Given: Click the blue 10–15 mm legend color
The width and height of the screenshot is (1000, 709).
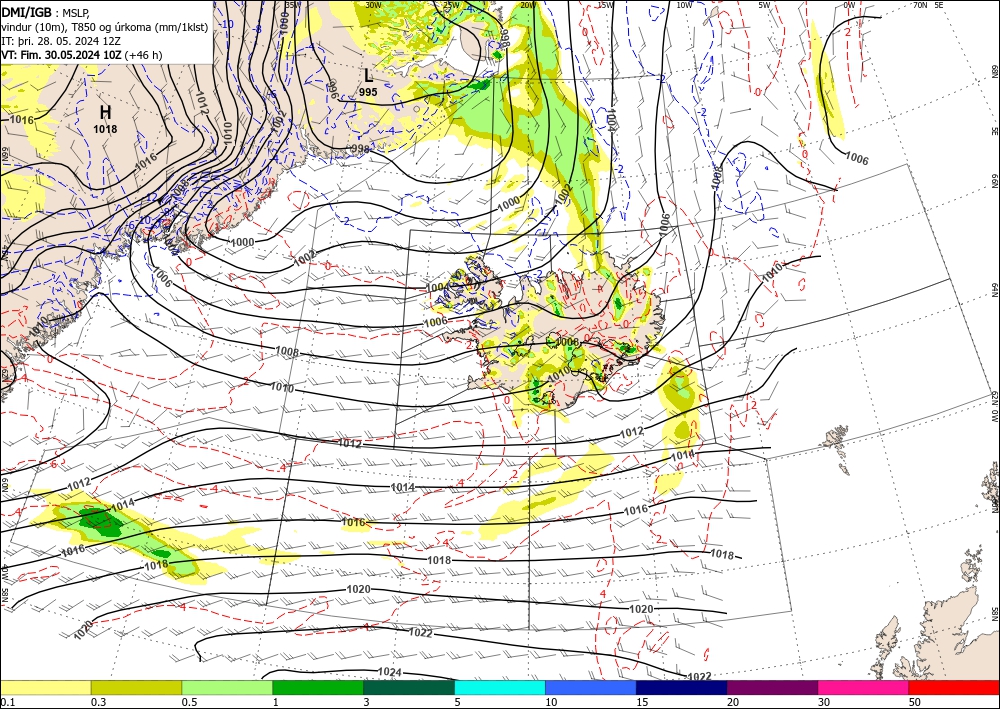Looking at the screenshot, I should coord(591,687).
